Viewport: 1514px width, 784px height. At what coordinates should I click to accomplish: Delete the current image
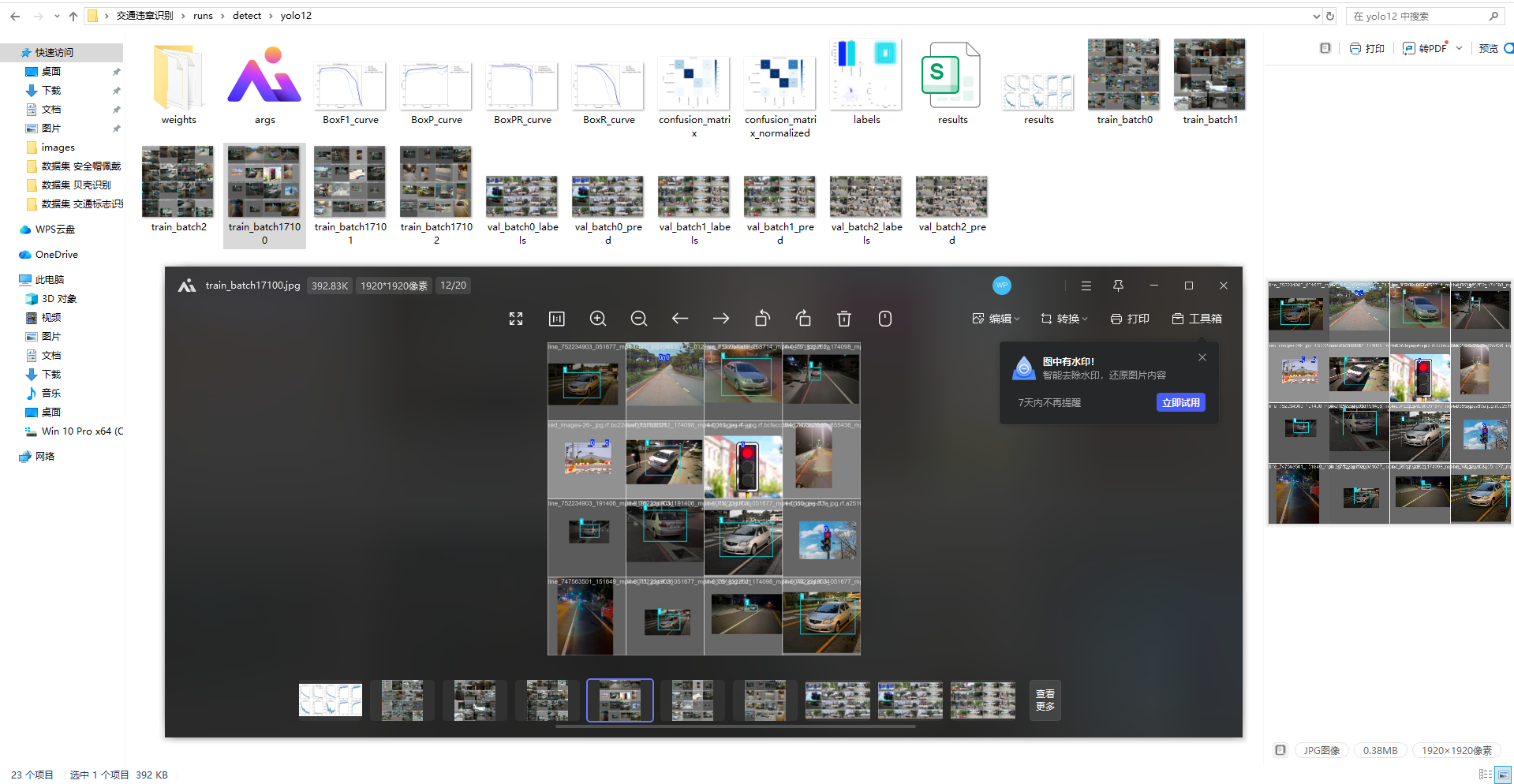[844, 319]
